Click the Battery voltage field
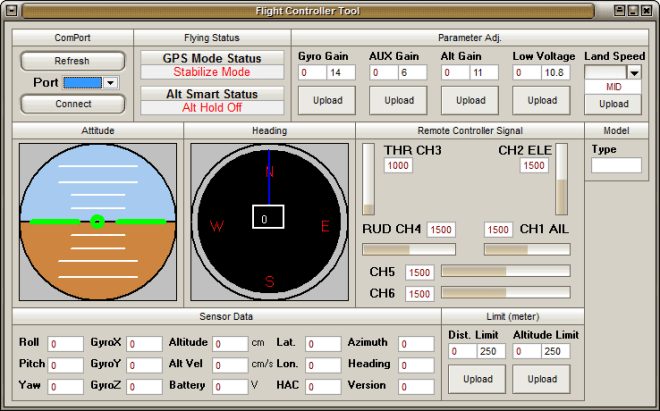The width and height of the screenshot is (660, 411). click(229, 386)
